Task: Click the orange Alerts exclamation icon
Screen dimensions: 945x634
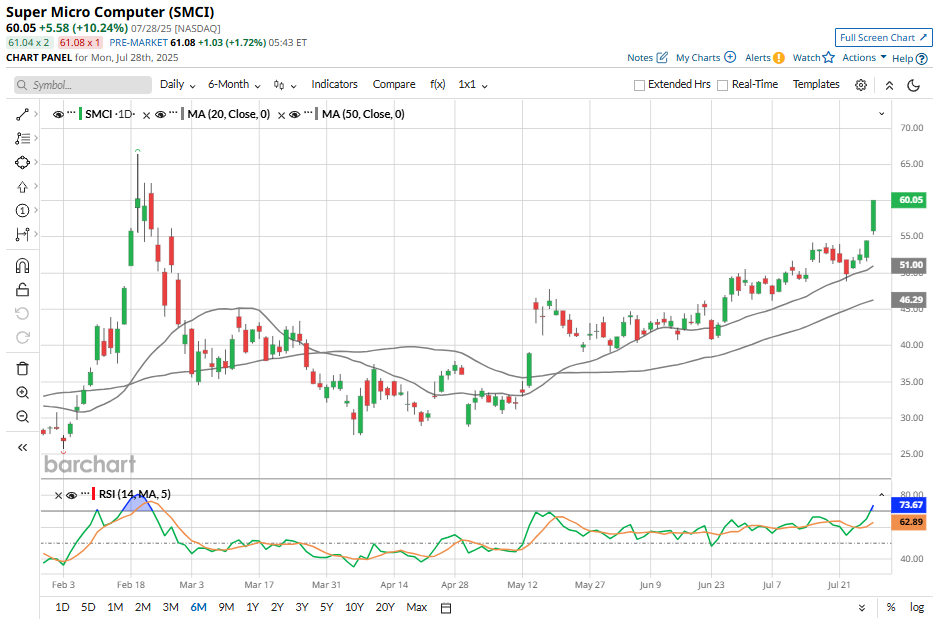Action: point(779,58)
